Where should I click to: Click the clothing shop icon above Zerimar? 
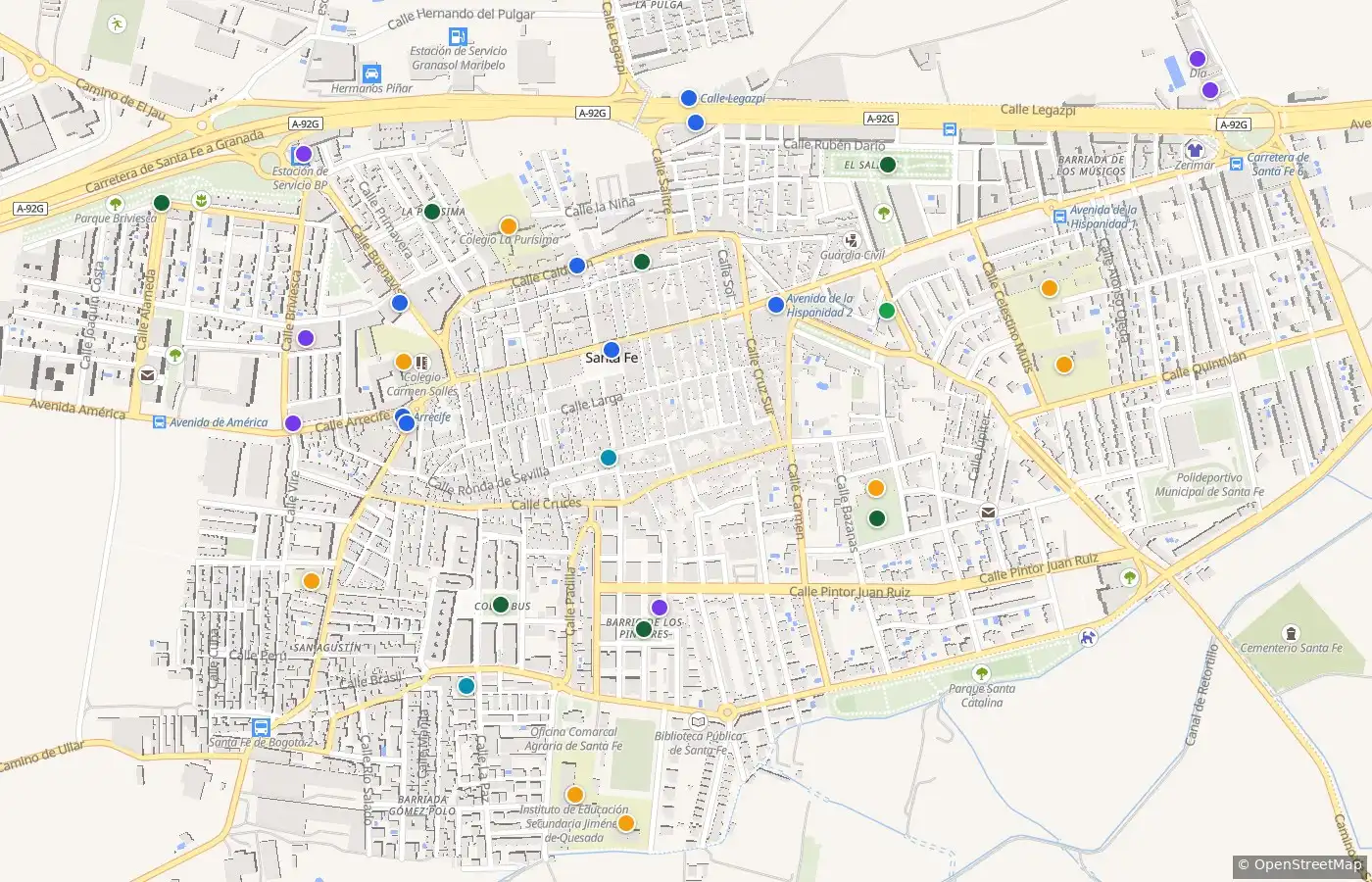(1194, 150)
